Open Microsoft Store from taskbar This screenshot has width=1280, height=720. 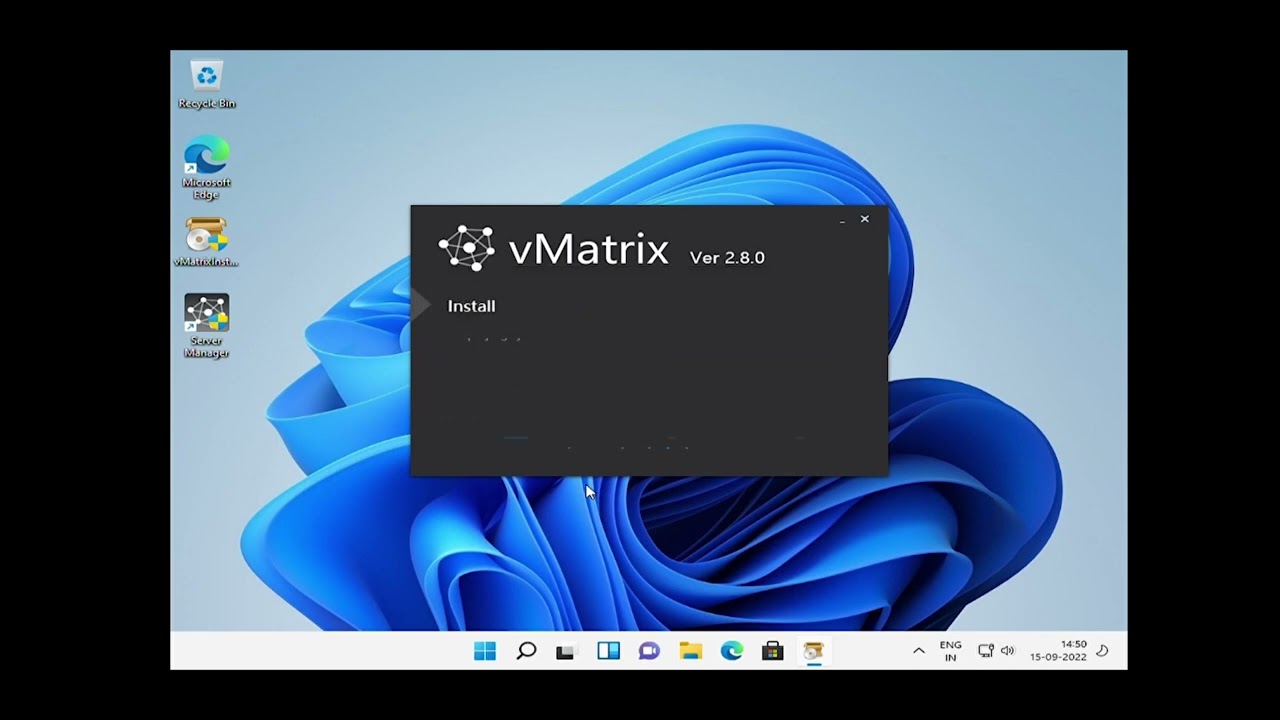773,651
